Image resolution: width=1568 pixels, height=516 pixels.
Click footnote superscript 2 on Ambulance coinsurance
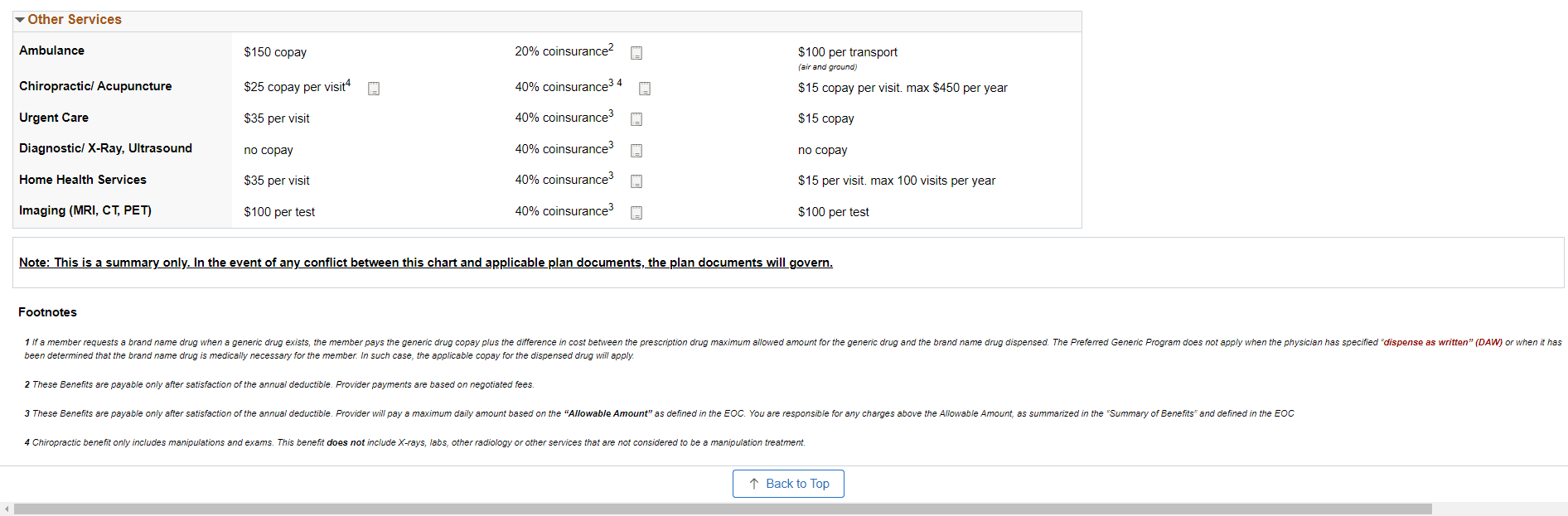(x=610, y=46)
